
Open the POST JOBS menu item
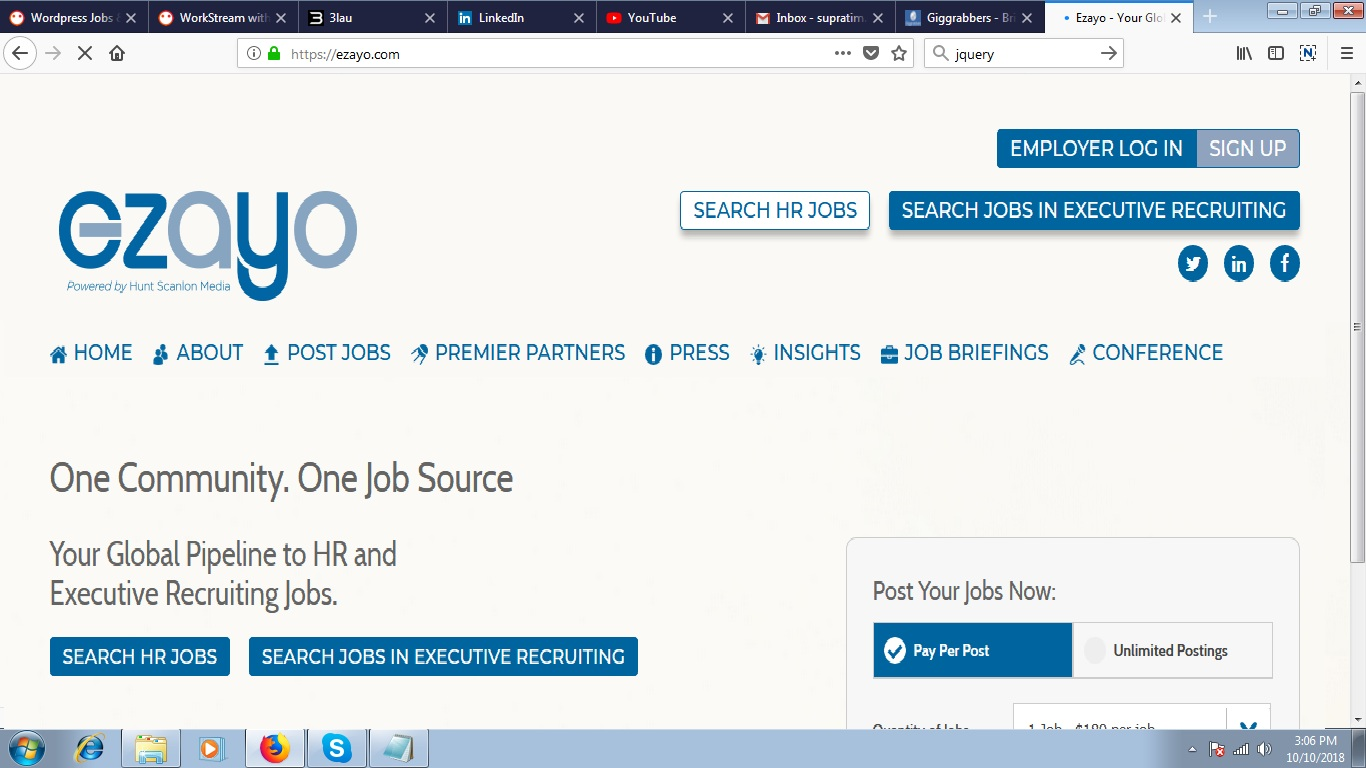[x=327, y=353]
